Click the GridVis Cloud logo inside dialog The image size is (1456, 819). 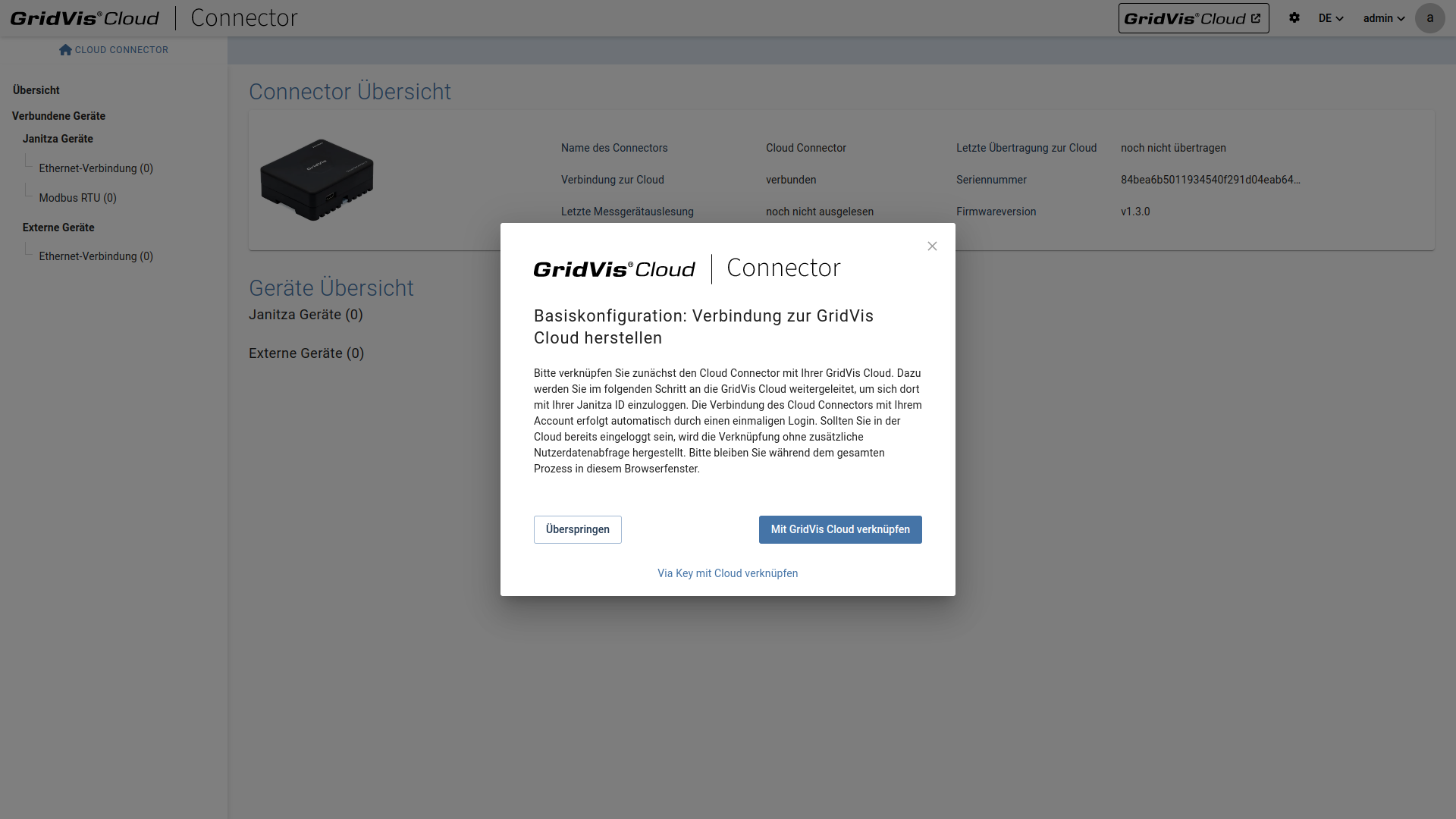[x=614, y=269]
